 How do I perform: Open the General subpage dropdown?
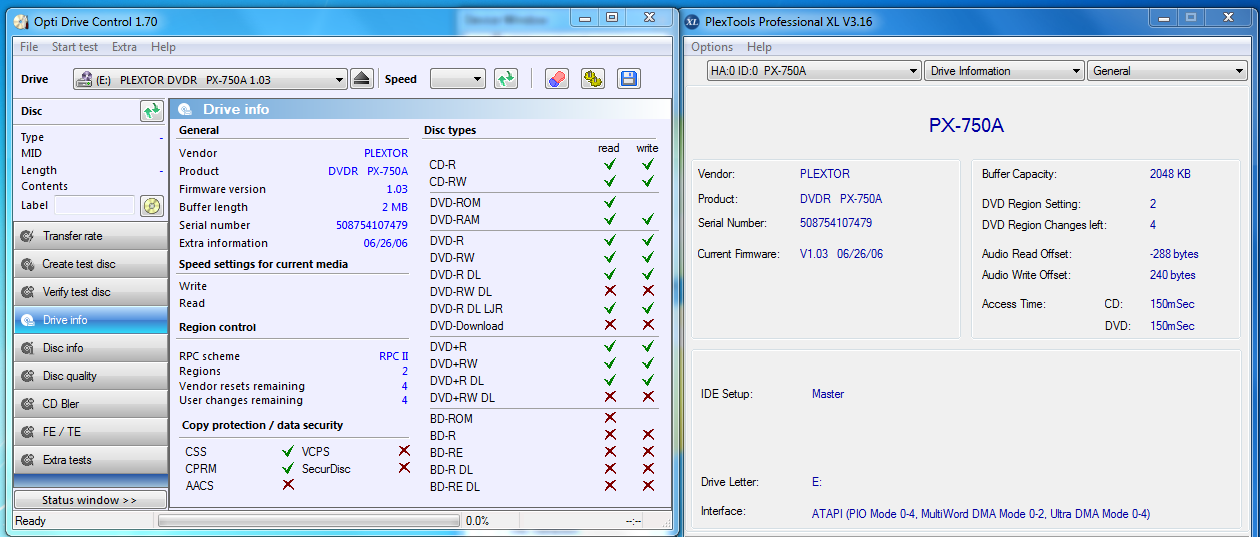1167,71
